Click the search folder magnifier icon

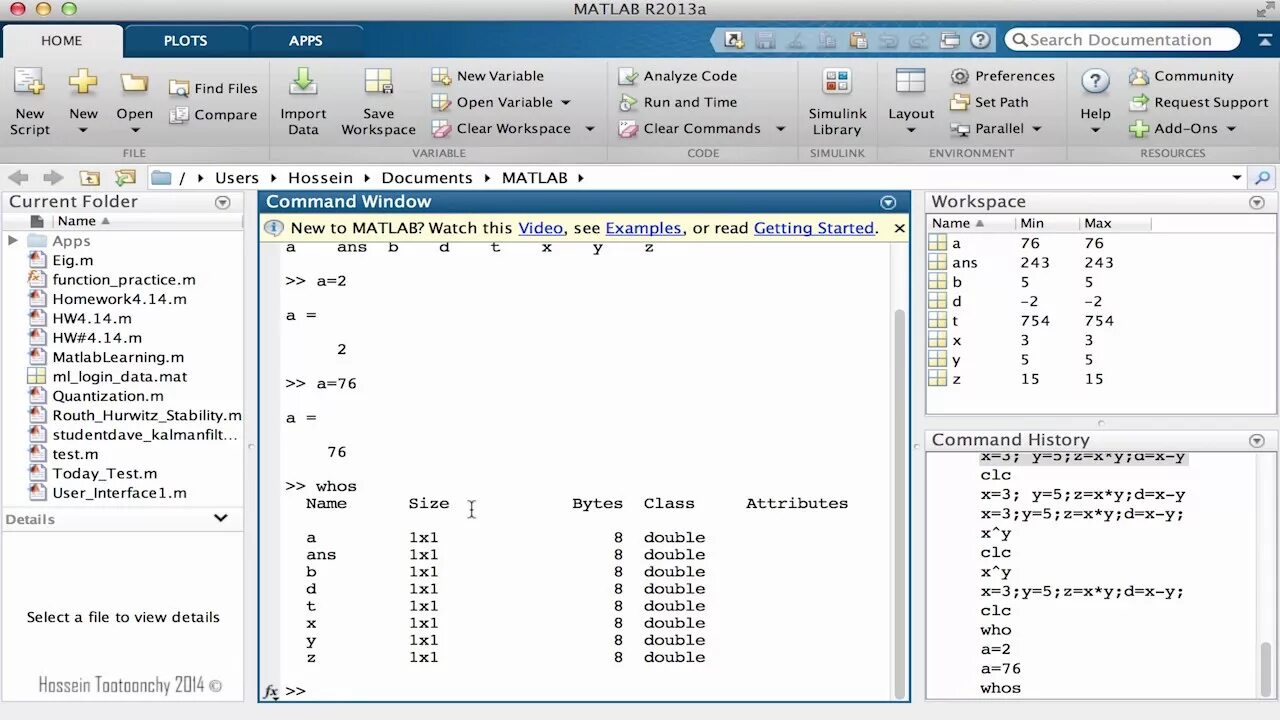[1263, 178]
